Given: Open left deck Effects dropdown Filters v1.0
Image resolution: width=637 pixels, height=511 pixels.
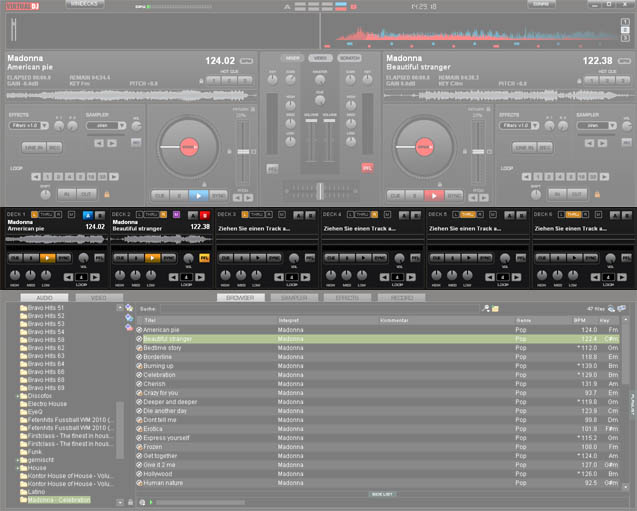Looking at the screenshot, I should 28,126.
